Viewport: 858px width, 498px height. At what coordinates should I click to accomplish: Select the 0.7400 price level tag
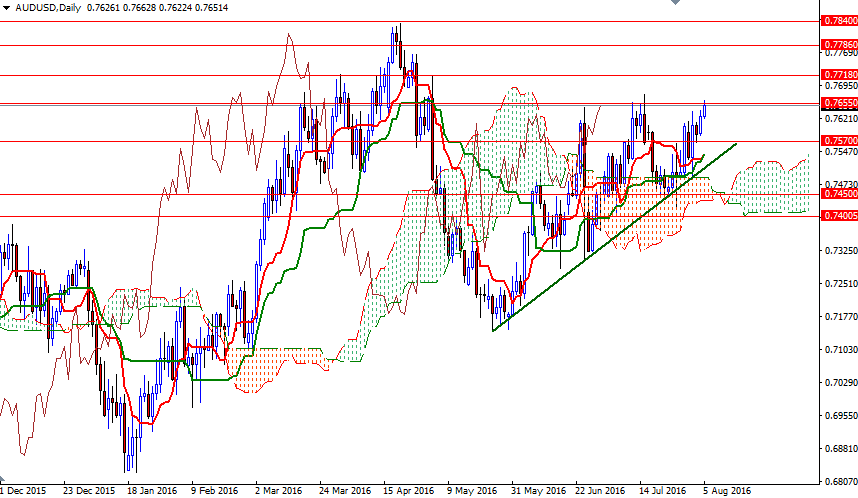pos(838,216)
